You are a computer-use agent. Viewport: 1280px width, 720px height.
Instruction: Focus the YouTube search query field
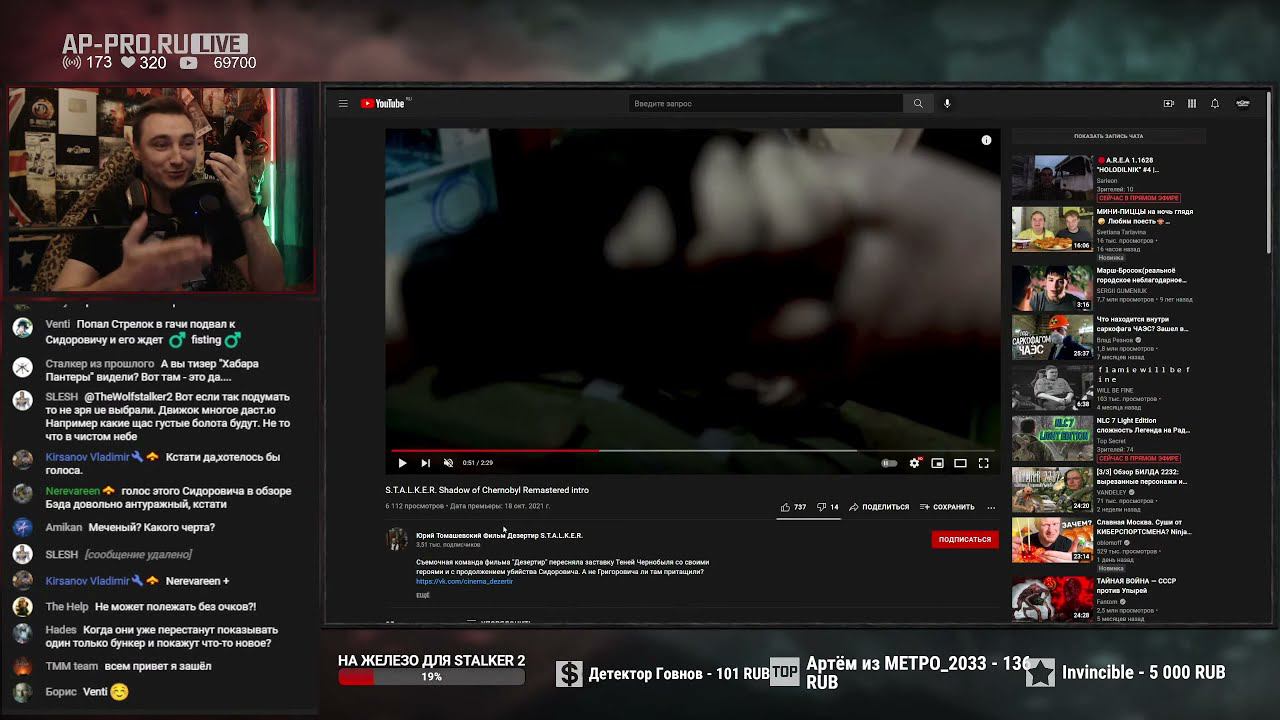click(766, 104)
